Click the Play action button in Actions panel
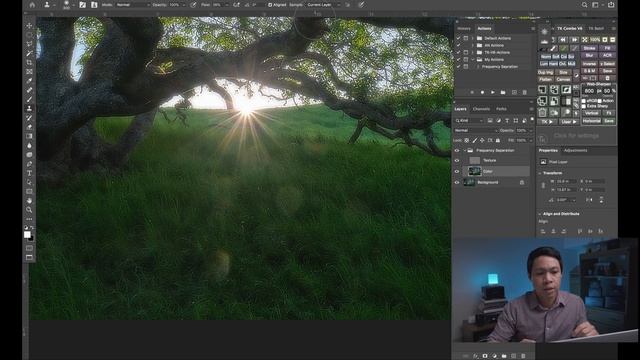The width and height of the screenshot is (640, 360). (x=493, y=92)
